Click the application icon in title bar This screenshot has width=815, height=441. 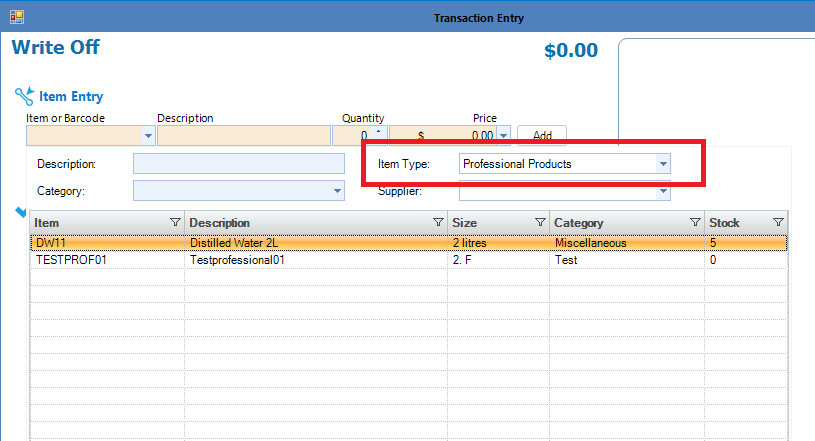16,17
